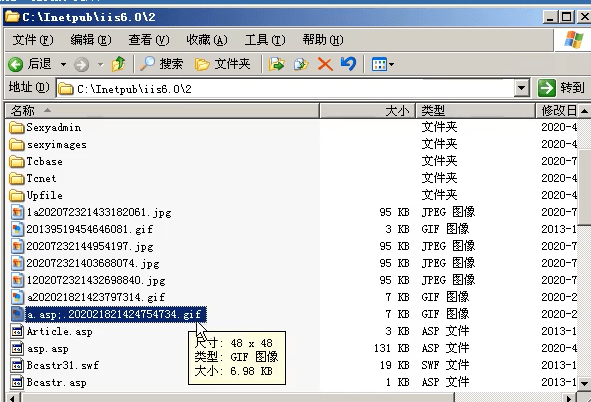Click the vertical scrollbar up arrow
591x402 pixels.
click(x=585, y=111)
